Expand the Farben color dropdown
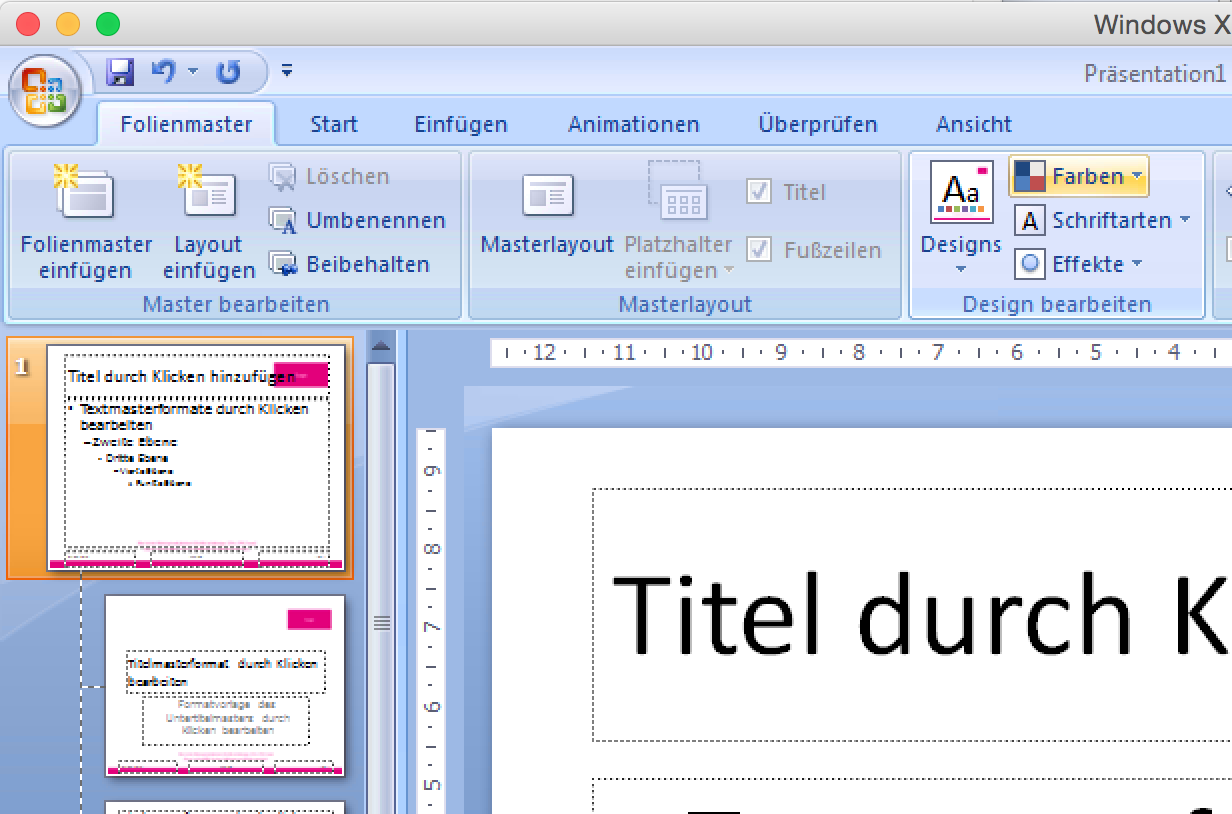Image resolution: width=1232 pixels, height=814 pixels. pyautogui.click(x=1078, y=177)
